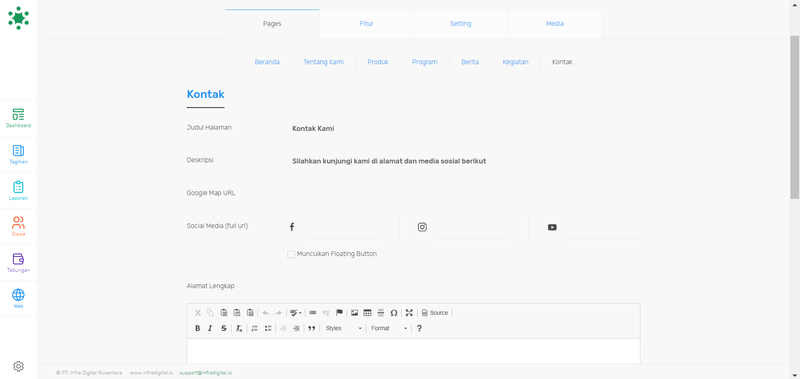Open the spell checker dropdown
Screen dimensions: 800x379
point(296,313)
